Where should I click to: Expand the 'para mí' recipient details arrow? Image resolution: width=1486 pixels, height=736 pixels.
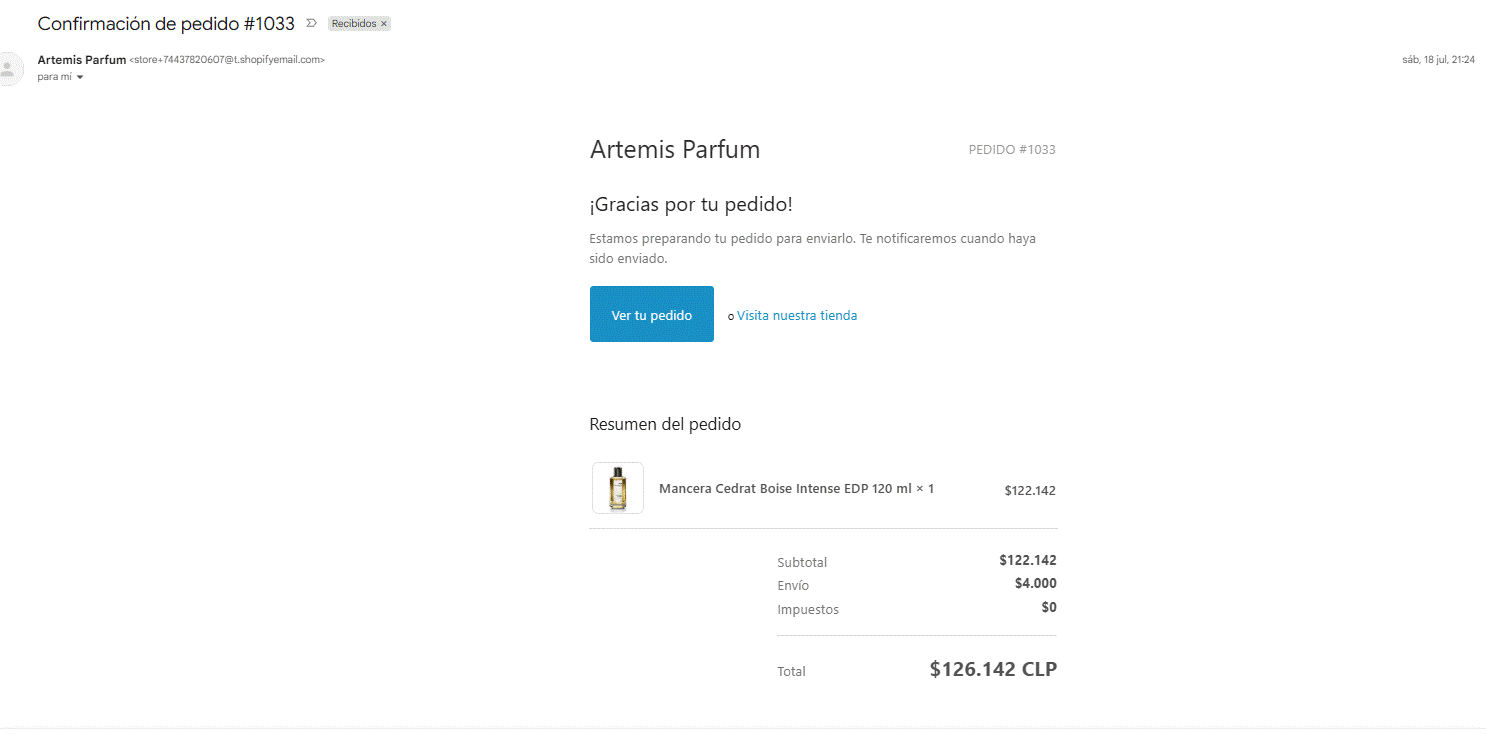pos(80,77)
